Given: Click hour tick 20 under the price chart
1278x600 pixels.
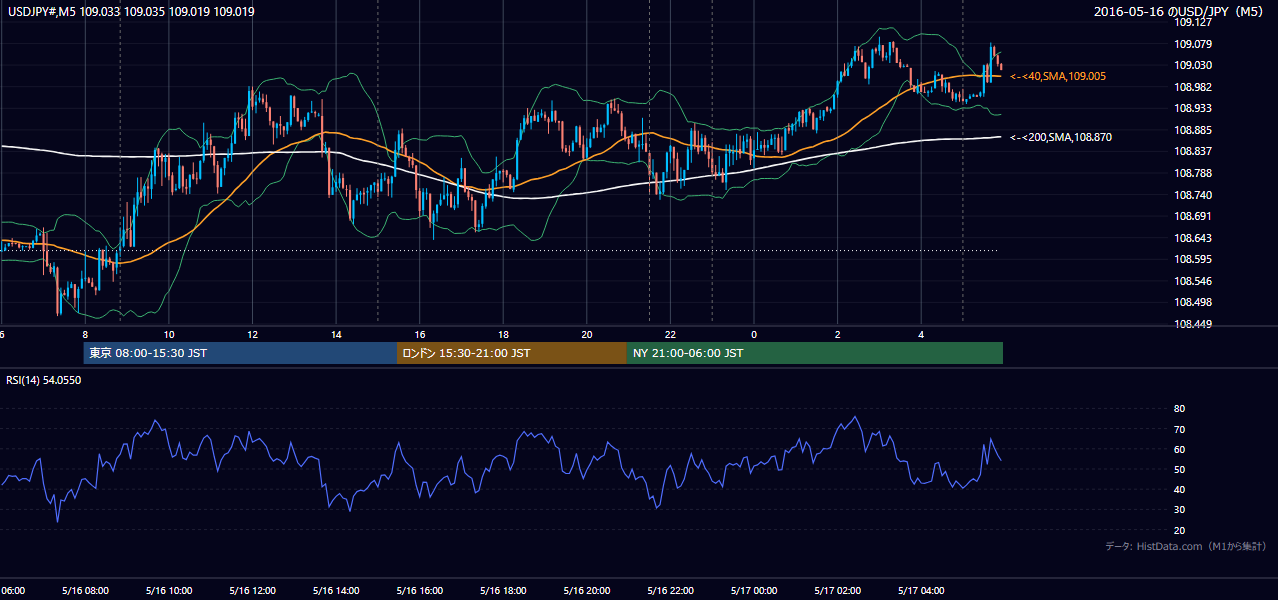Looking at the screenshot, I should click(x=587, y=334).
